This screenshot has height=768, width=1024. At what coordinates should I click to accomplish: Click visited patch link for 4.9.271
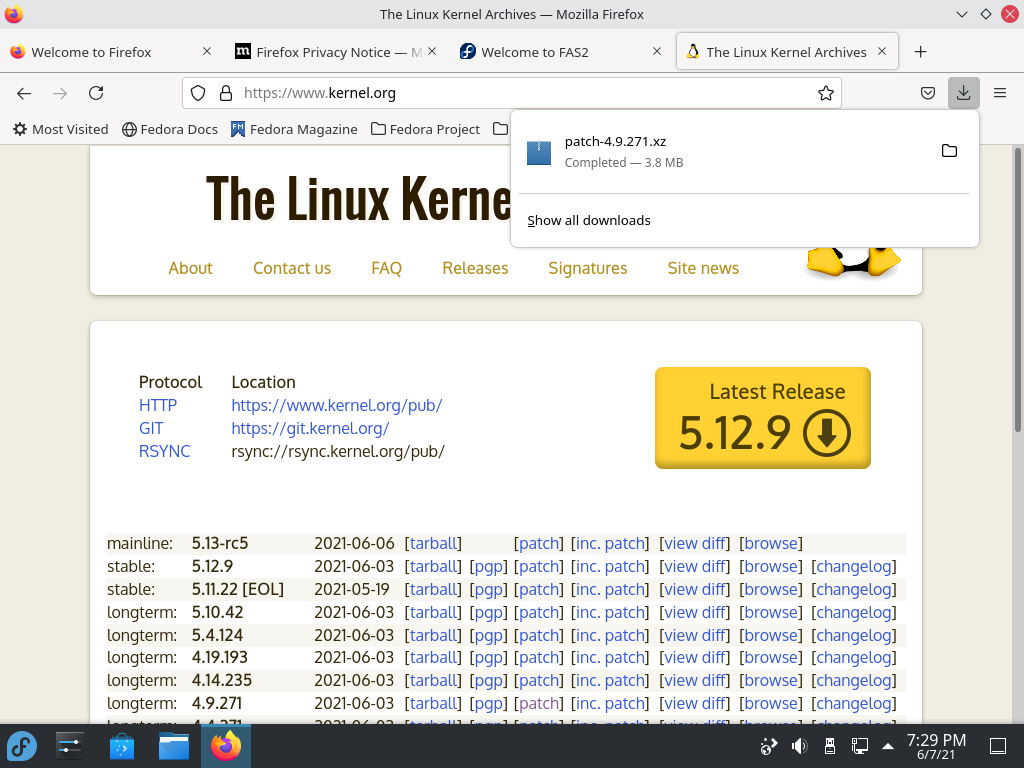[539, 703]
